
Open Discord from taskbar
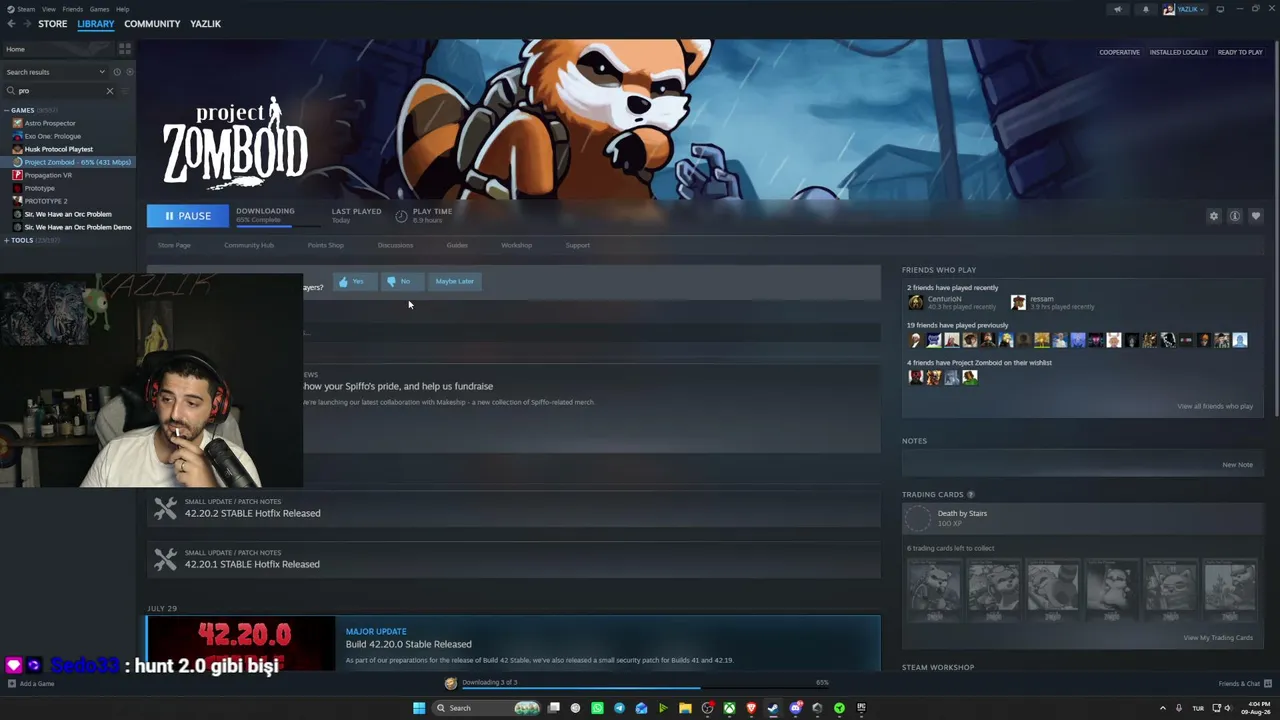click(795, 708)
